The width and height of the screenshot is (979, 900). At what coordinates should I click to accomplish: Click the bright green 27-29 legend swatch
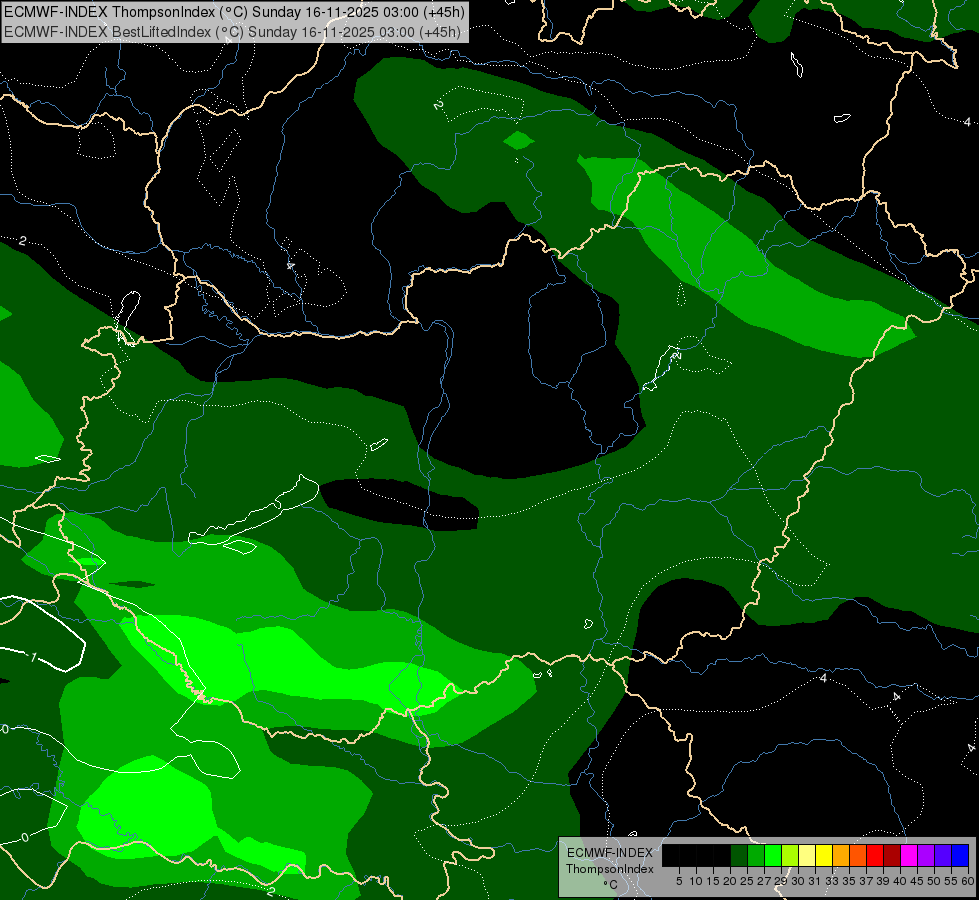tap(773, 856)
